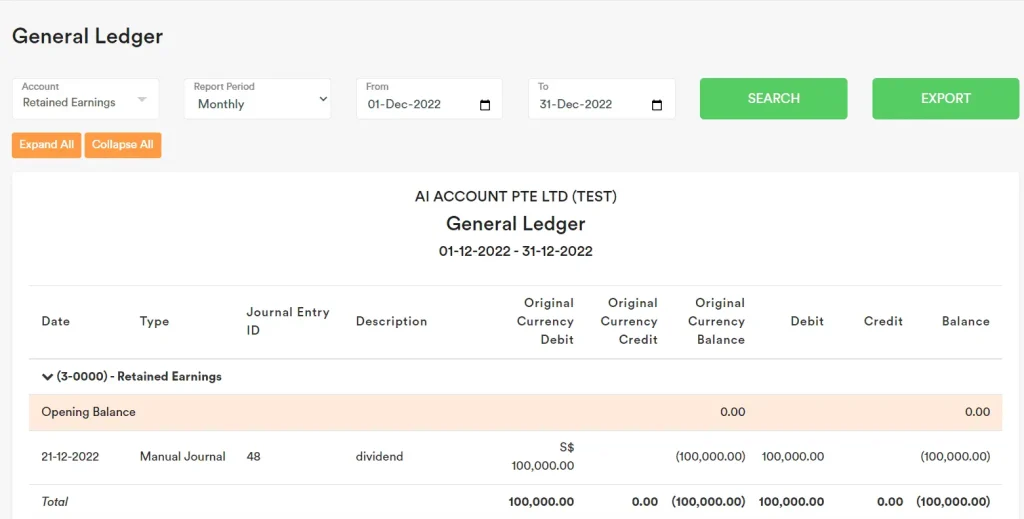This screenshot has height=519, width=1024.
Task: Open the Report Period Monthly dropdown
Action: coord(257,99)
